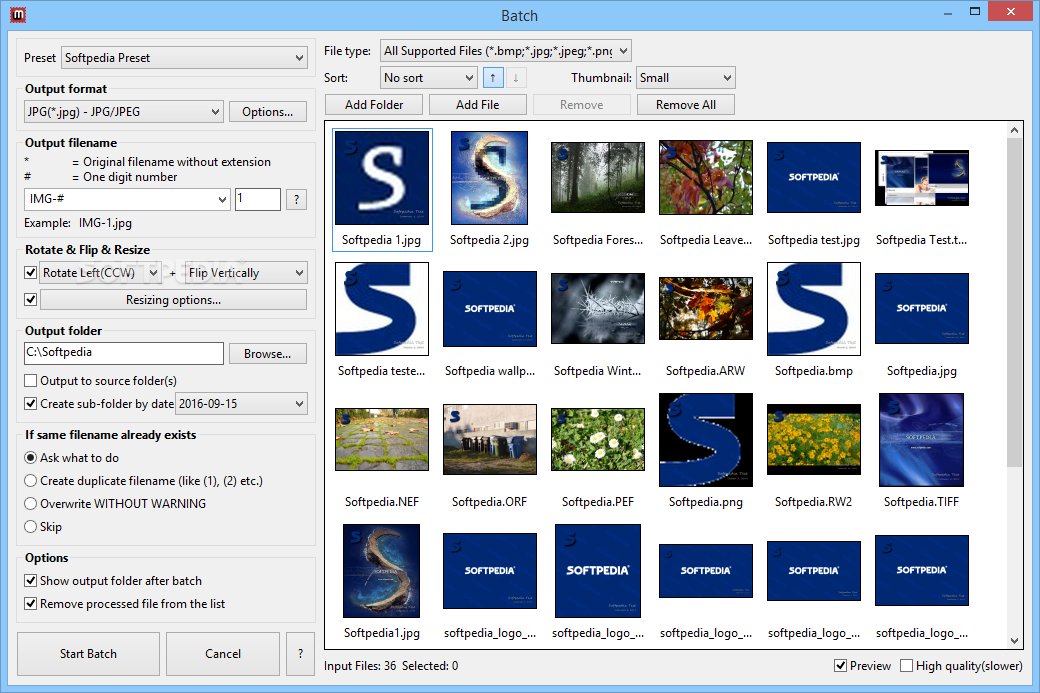The height and width of the screenshot is (693, 1040).
Task: Select the Softpedia teste... thumbnail
Action: click(x=382, y=308)
